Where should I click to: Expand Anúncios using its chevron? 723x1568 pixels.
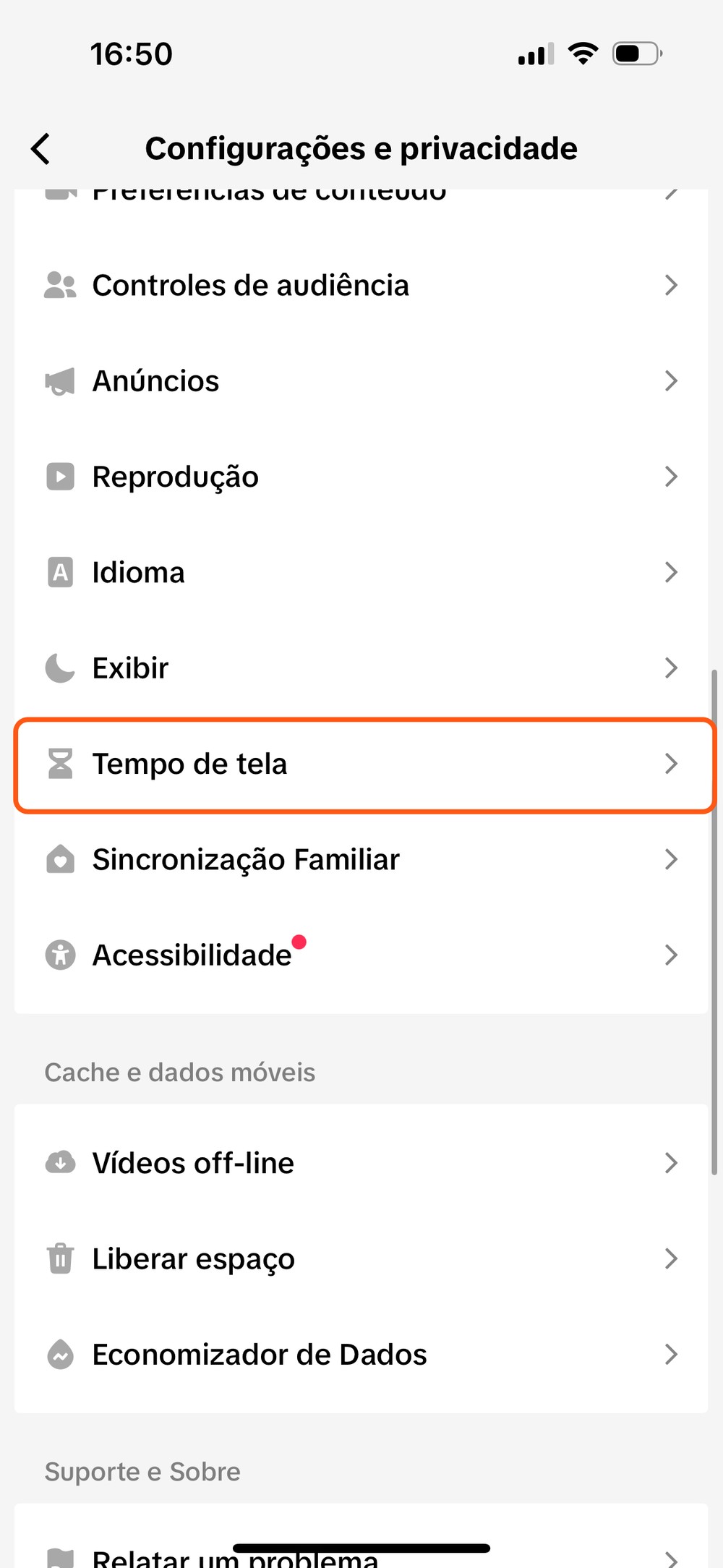(x=671, y=381)
